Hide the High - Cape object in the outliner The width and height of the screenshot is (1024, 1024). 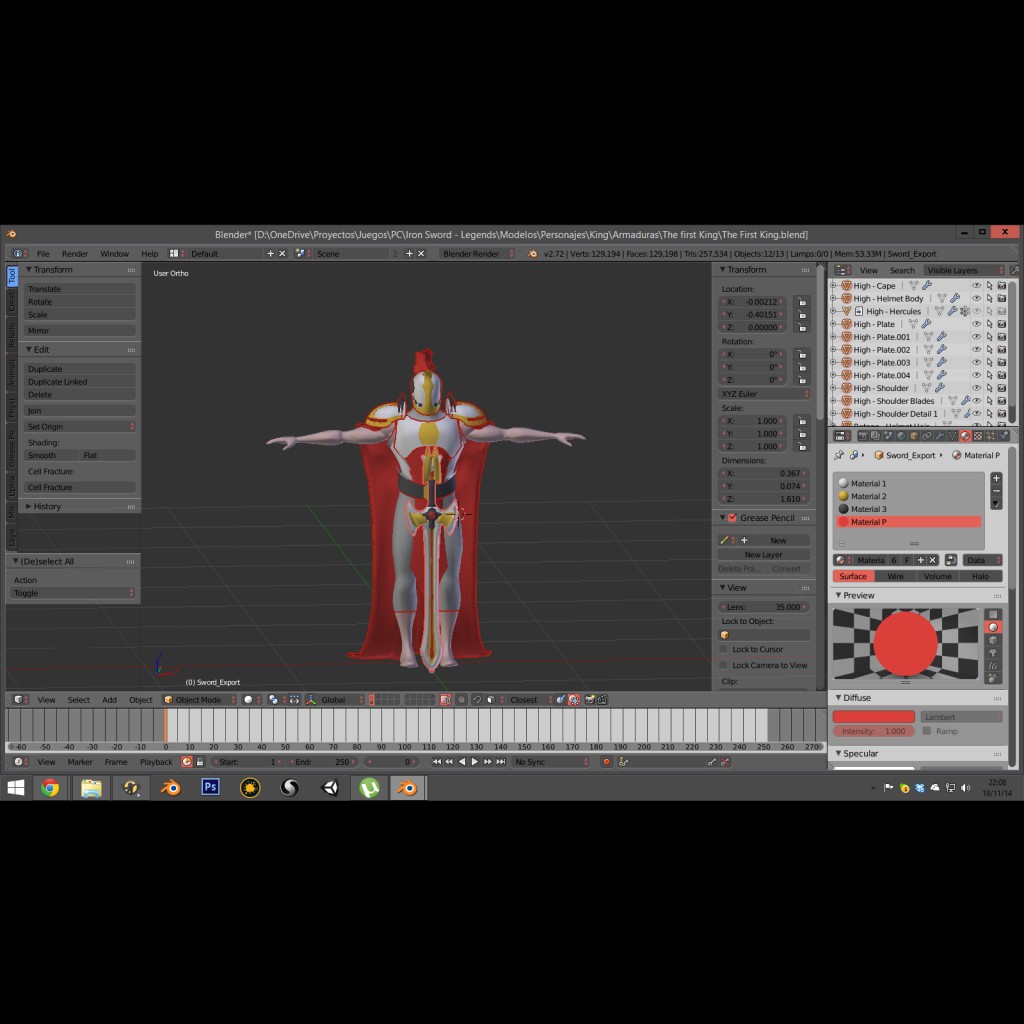pyautogui.click(x=978, y=286)
